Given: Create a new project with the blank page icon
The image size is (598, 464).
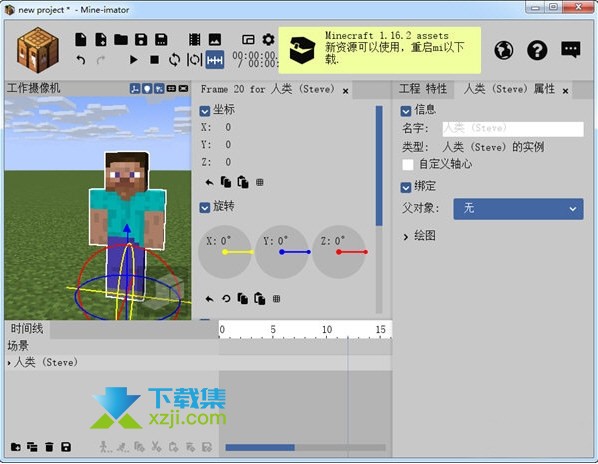Looking at the screenshot, I should click(80, 39).
